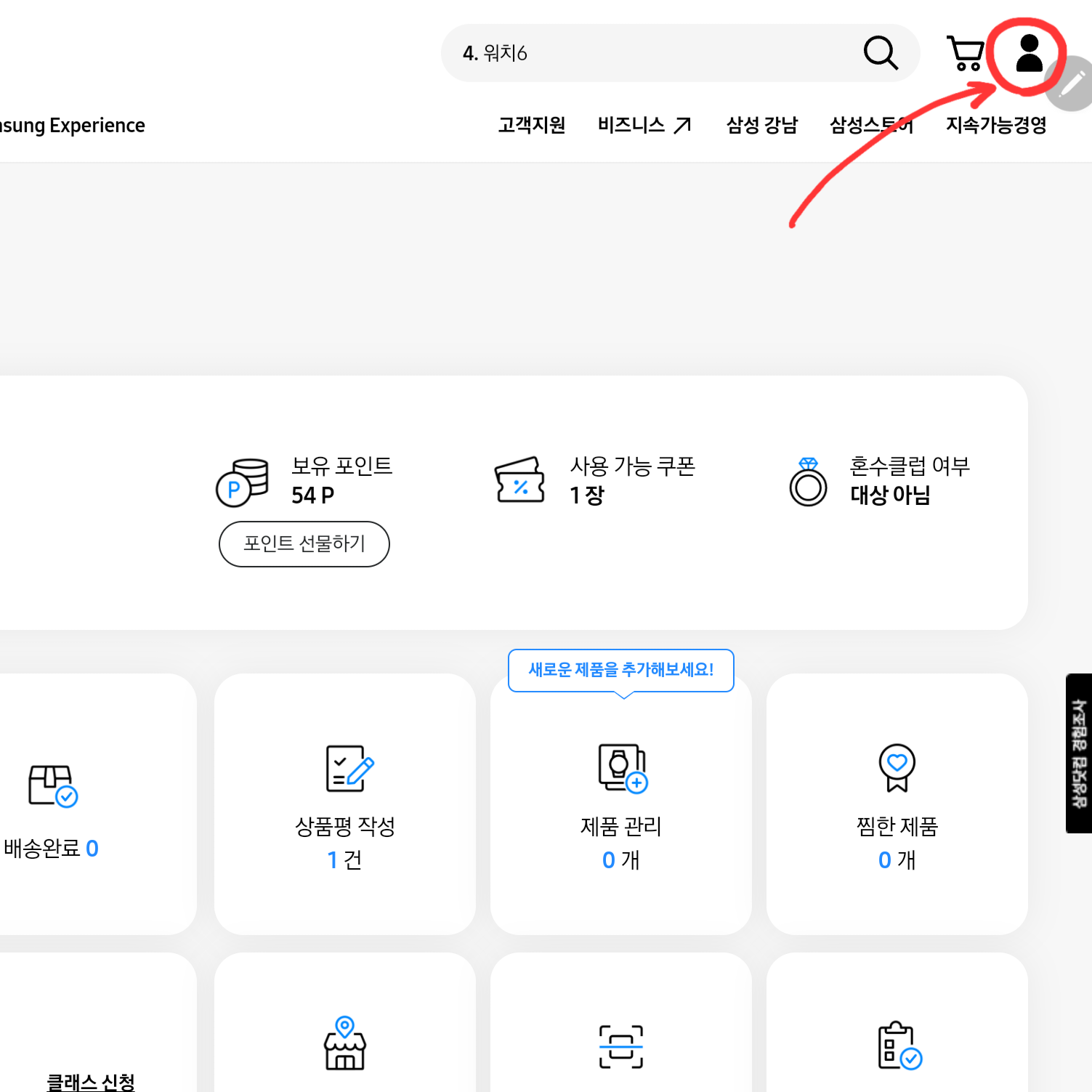Open 찜한 제품 0 개 card

point(897,804)
